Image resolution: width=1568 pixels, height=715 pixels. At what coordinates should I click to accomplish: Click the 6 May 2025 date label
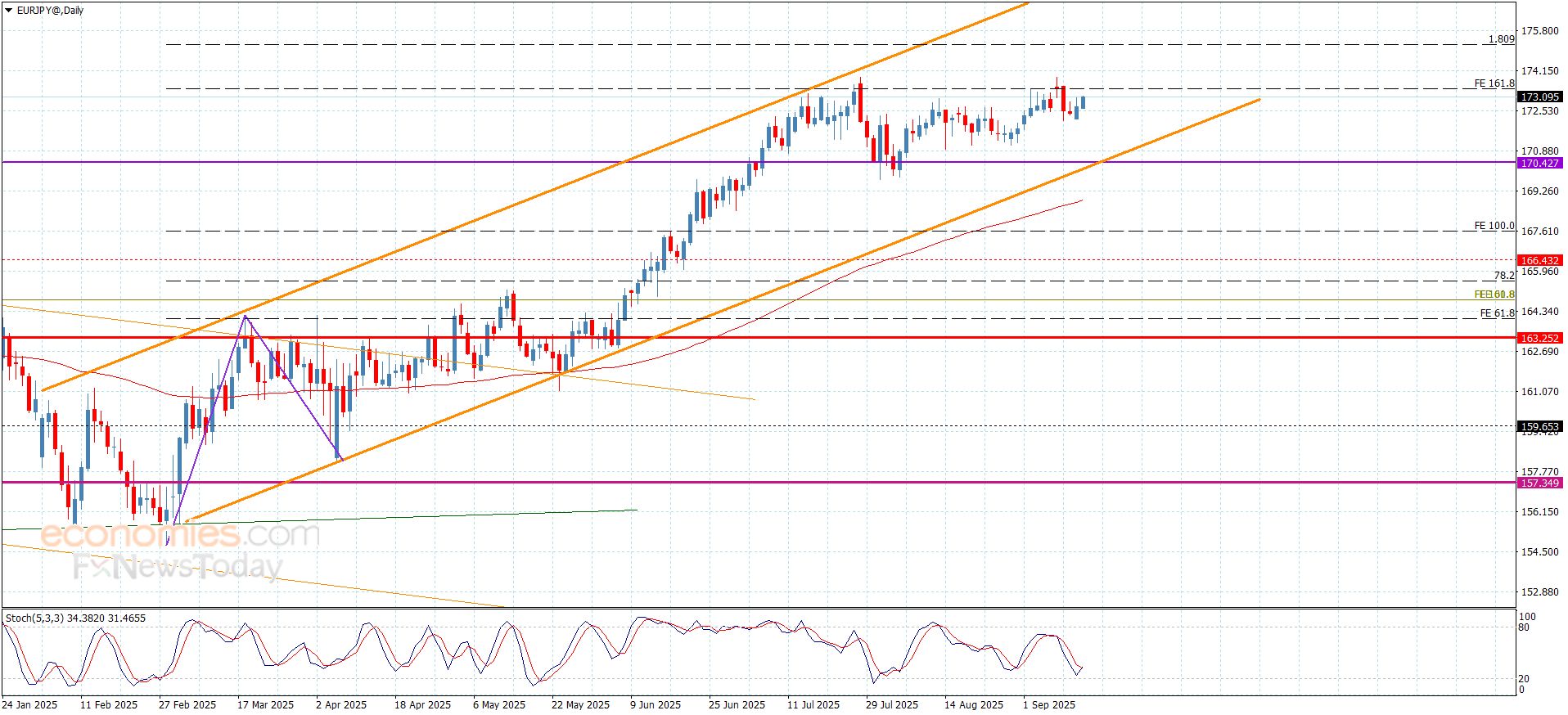tap(499, 704)
